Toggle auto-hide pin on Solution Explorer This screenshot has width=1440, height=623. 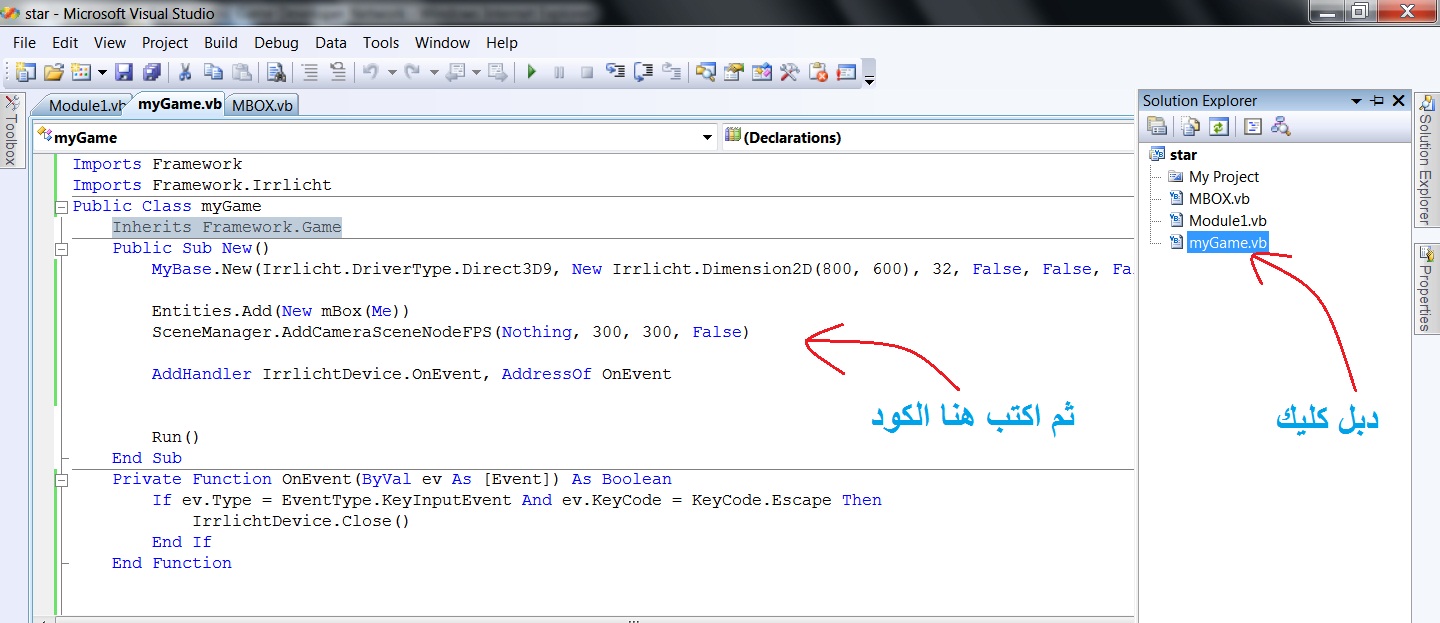coord(1377,101)
